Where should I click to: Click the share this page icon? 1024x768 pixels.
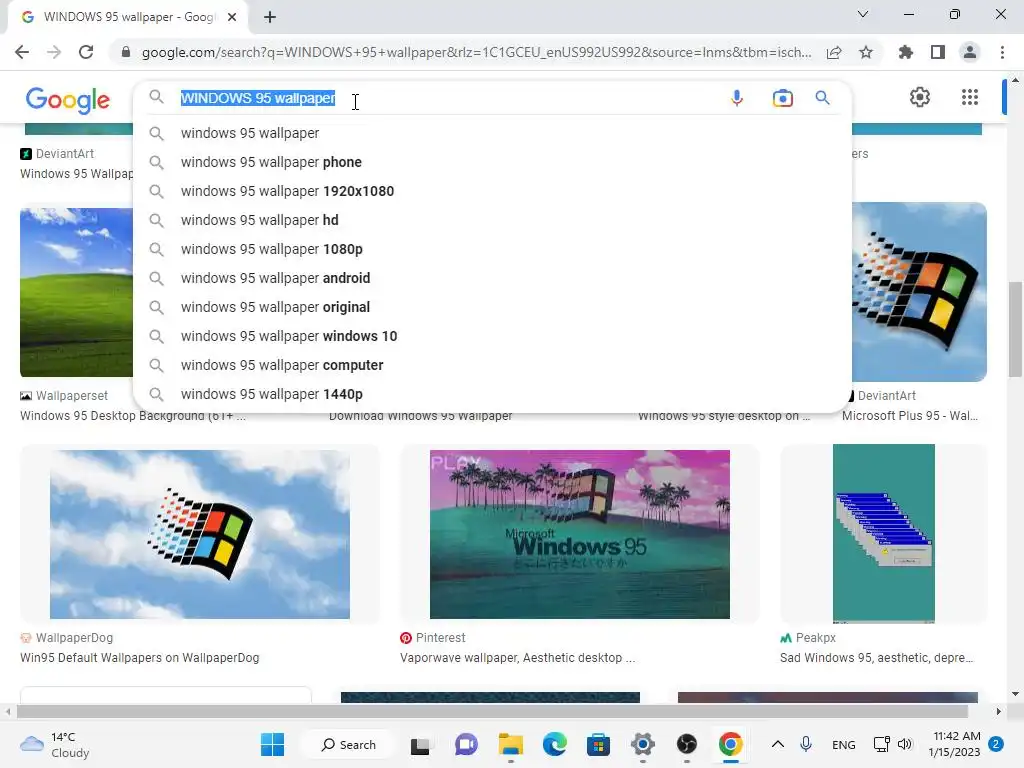[834, 52]
